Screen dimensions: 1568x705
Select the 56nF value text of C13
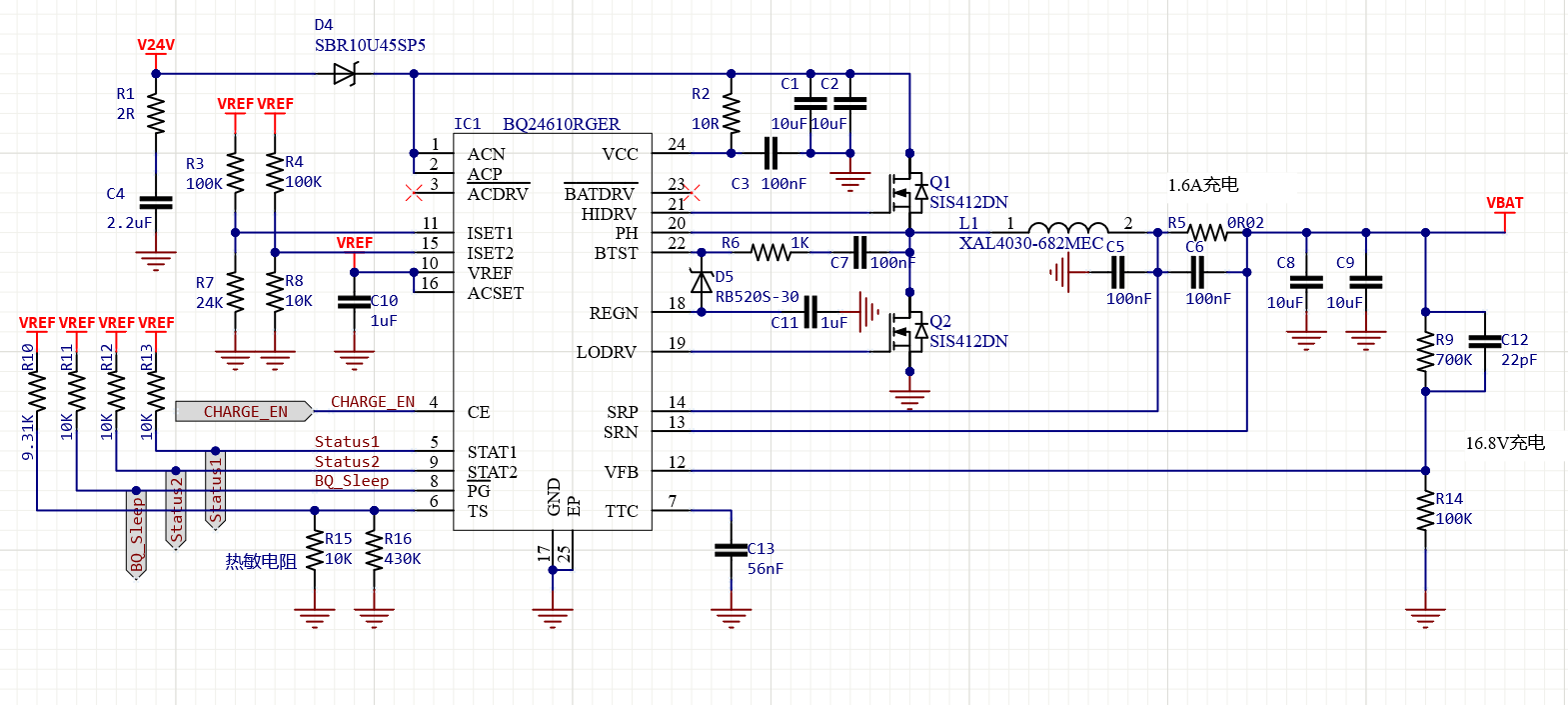pyautogui.click(x=766, y=569)
